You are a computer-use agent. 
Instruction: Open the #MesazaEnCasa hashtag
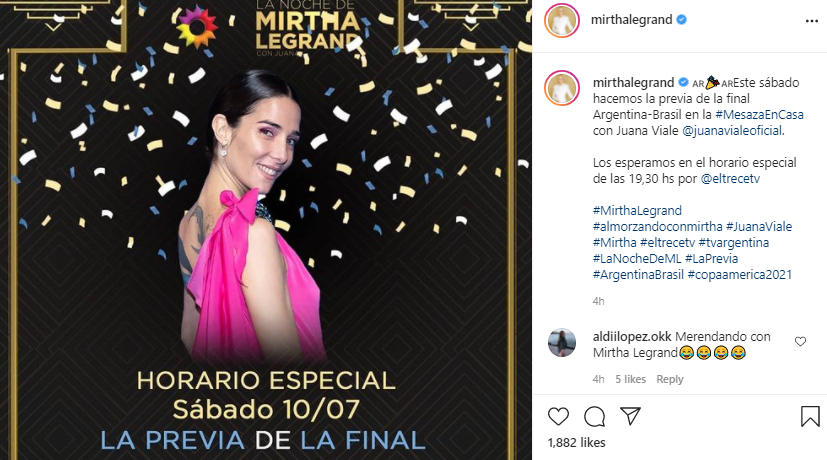click(759, 114)
